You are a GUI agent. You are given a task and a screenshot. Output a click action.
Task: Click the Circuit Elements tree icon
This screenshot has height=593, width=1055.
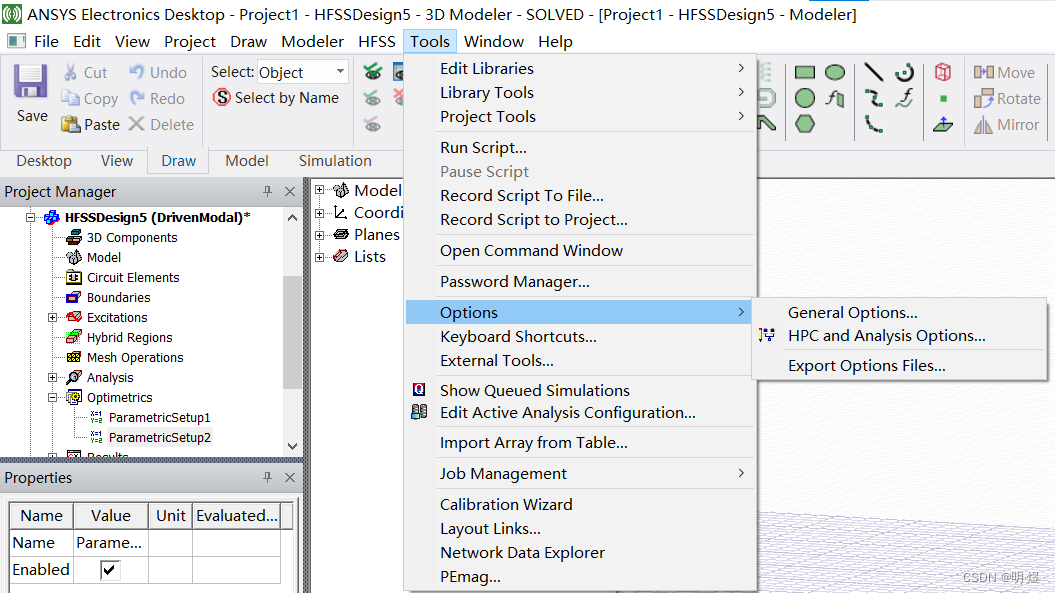pyautogui.click(x=74, y=277)
